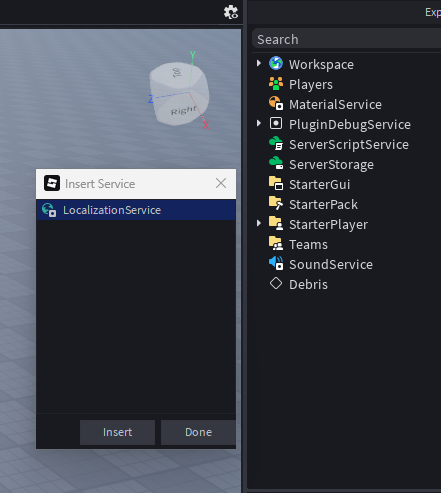Click the Debris diamond icon
The image size is (441, 493).
tap(276, 283)
